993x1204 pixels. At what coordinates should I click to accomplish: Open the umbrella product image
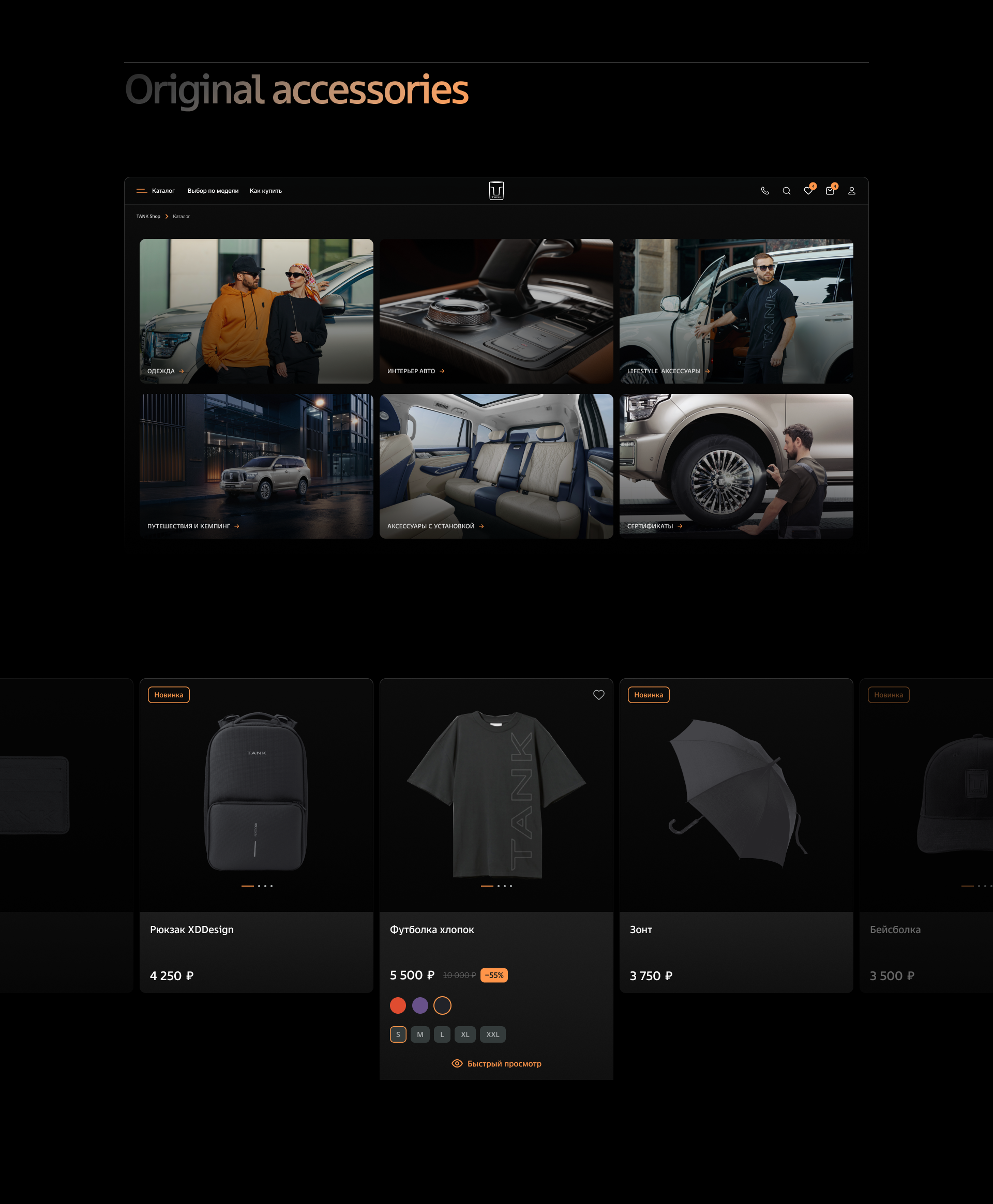738,794
